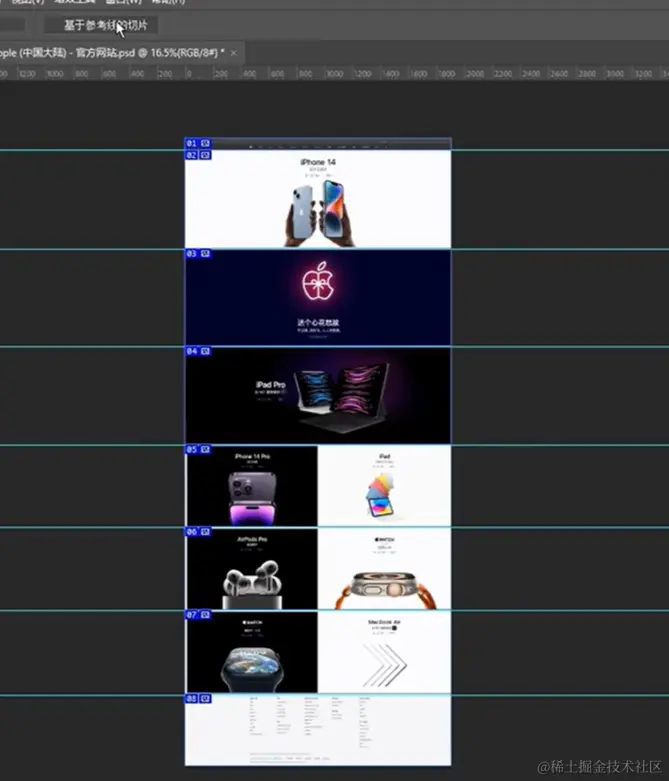Click the image icon beside slice 01
The height and width of the screenshot is (781, 669).
point(205,143)
